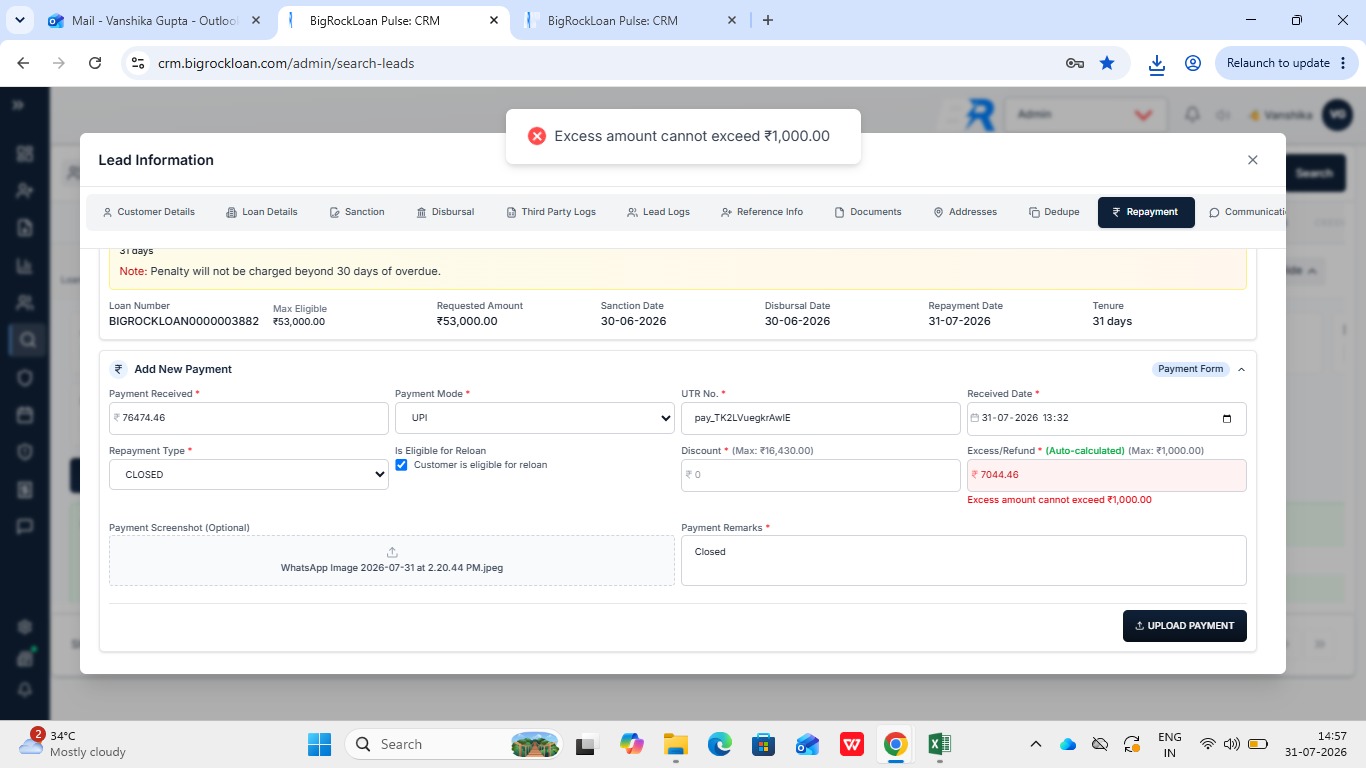
Task: Switch to the Loan Details tab
Action: tap(262, 212)
